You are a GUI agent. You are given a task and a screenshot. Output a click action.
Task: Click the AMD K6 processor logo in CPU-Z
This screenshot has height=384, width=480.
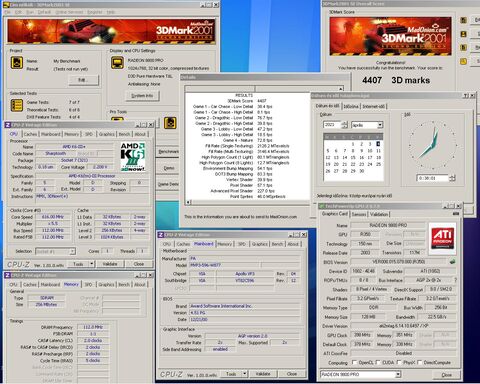[133, 157]
